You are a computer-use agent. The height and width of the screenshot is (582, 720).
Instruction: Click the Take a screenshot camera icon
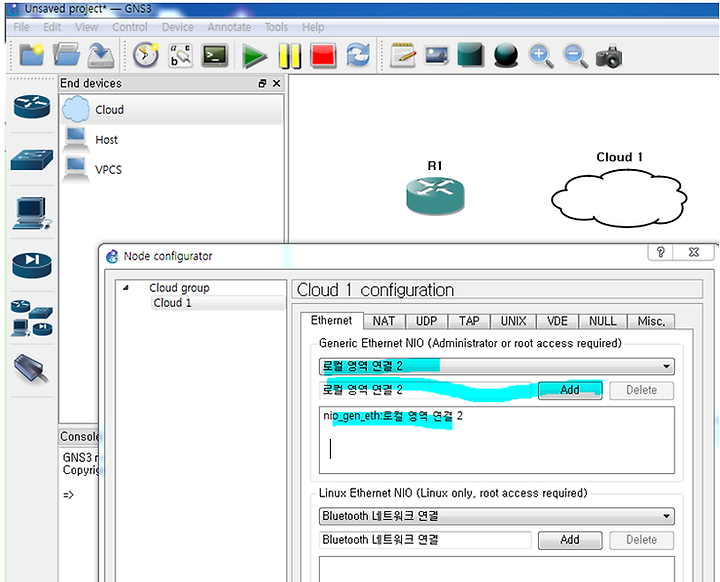click(x=609, y=57)
